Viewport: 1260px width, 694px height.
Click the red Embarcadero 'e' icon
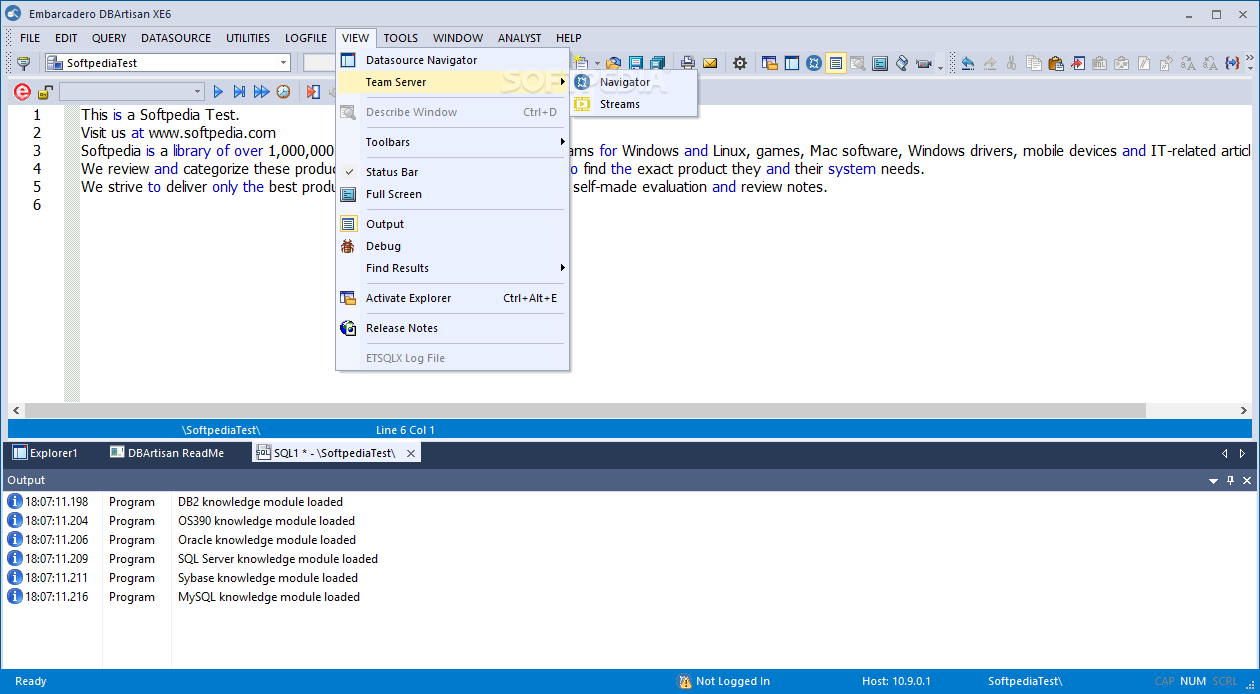tap(22, 92)
